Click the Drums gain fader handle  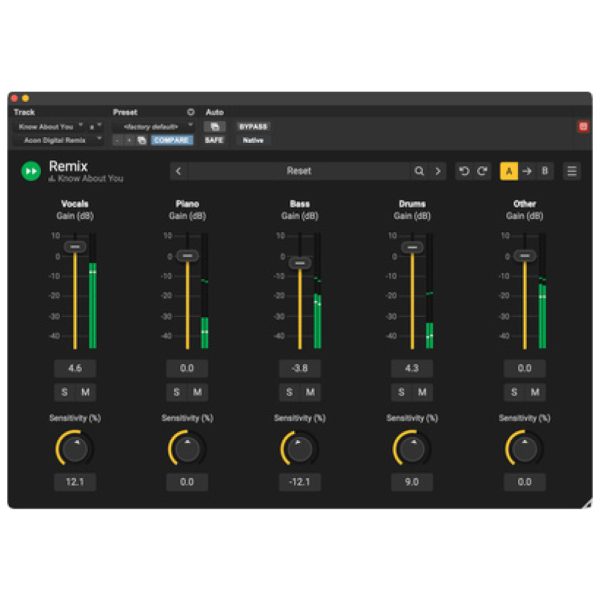(x=412, y=247)
